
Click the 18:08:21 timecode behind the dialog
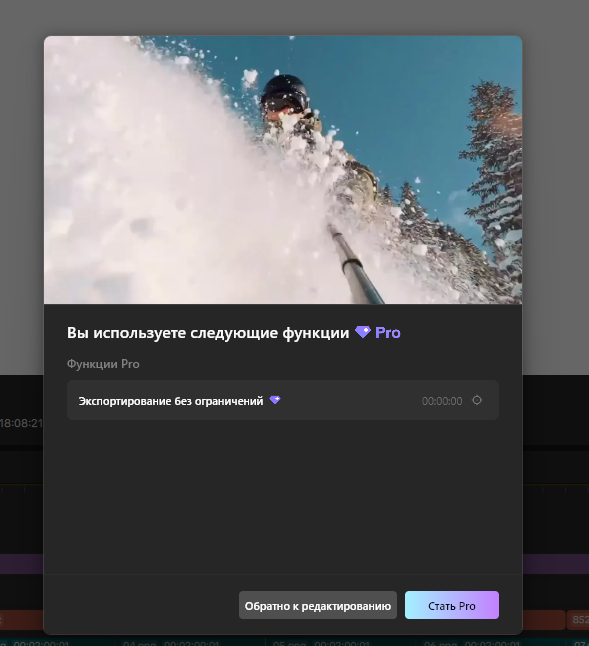[x=21, y=423]
